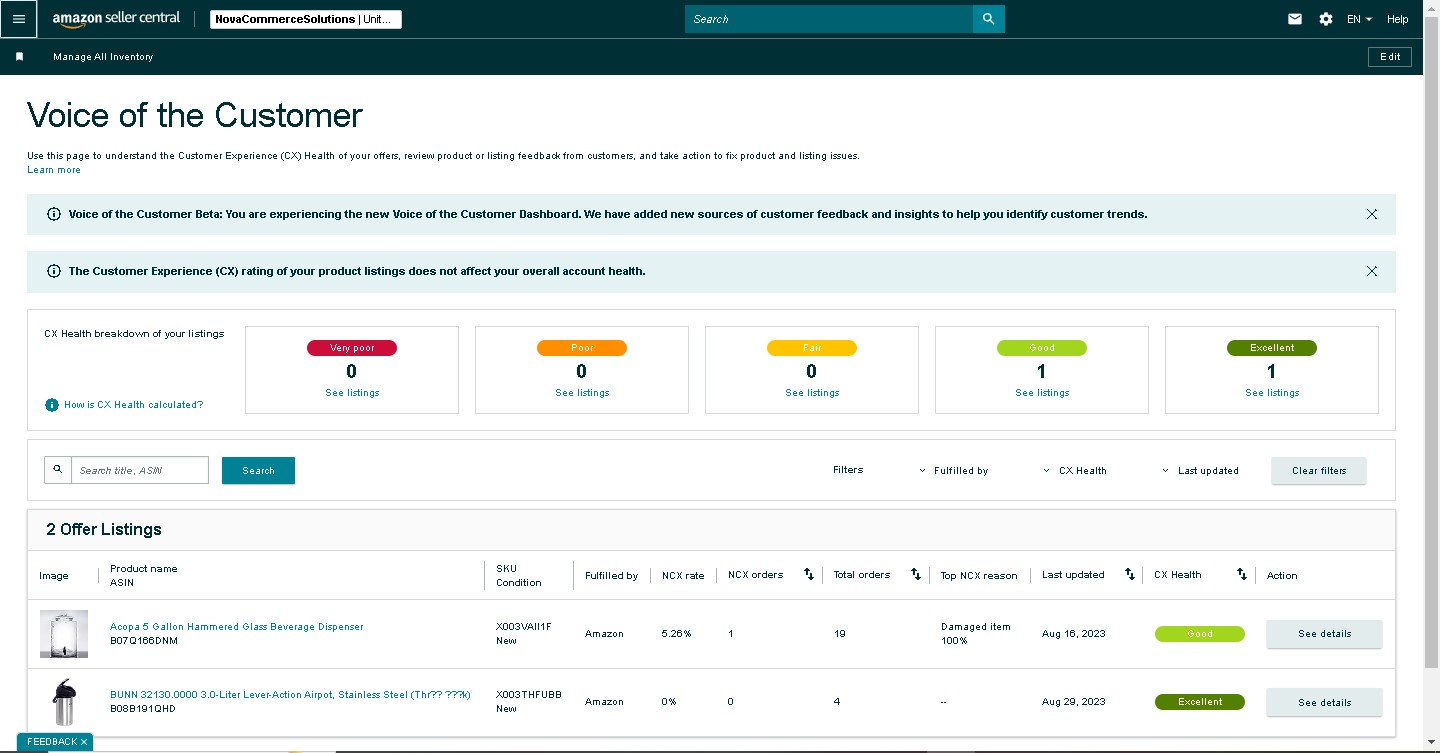
Task: Focus the top Search input field
Action: pyautogui.click(x=829, y=19)
